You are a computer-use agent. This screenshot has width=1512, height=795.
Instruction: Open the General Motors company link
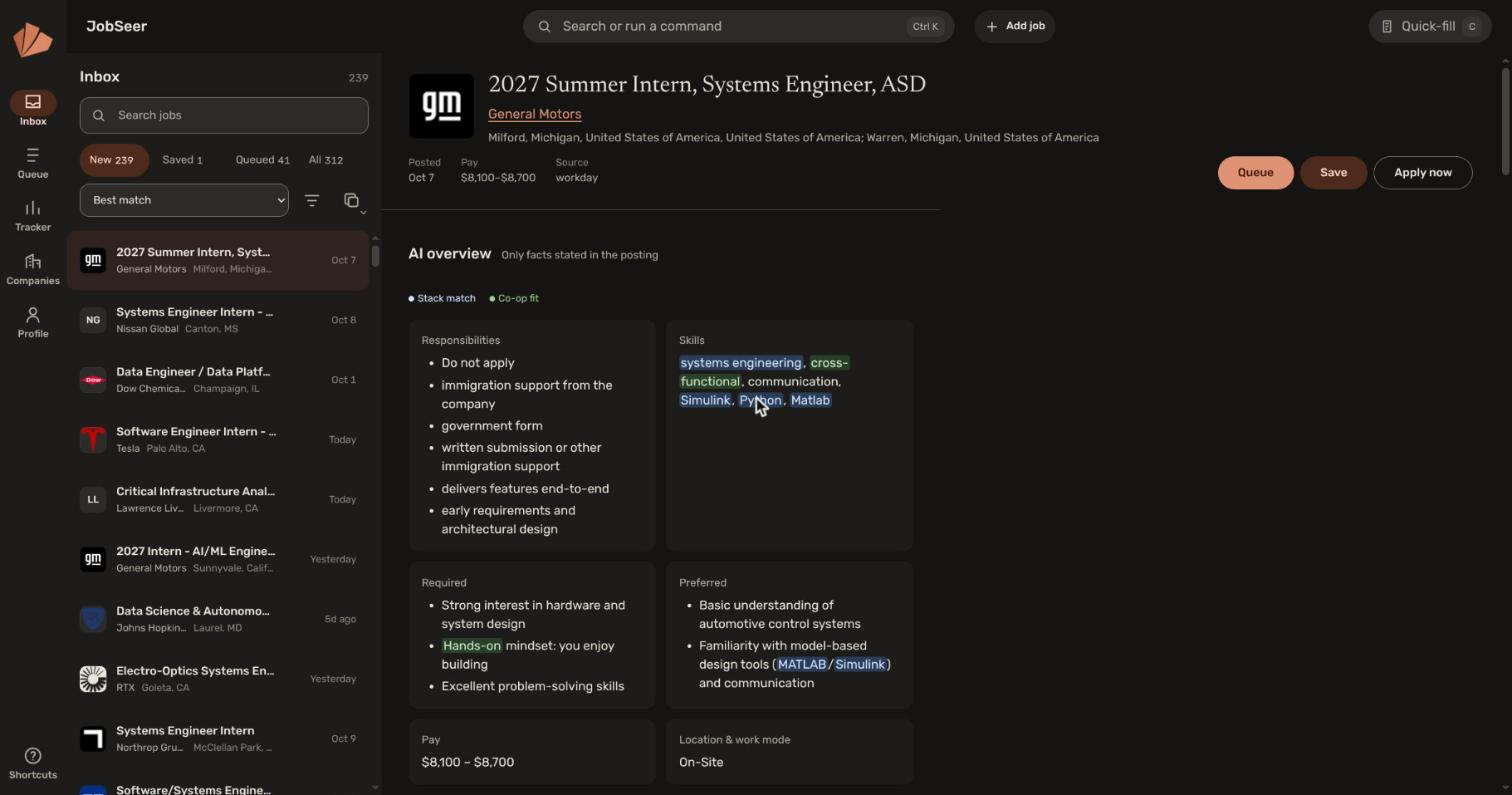point(534,114)
